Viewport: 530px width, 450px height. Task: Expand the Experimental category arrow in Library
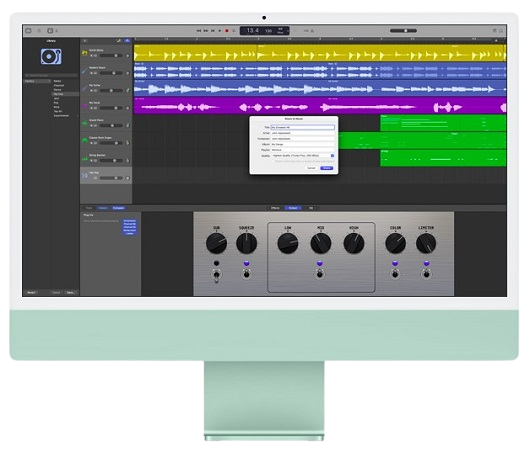click(77, 116)
